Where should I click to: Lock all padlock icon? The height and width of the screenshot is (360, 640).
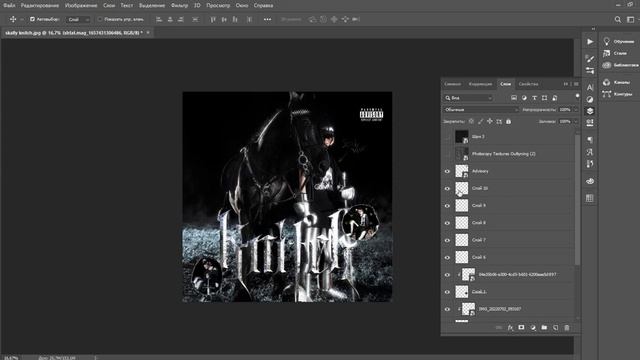(508, 121)
